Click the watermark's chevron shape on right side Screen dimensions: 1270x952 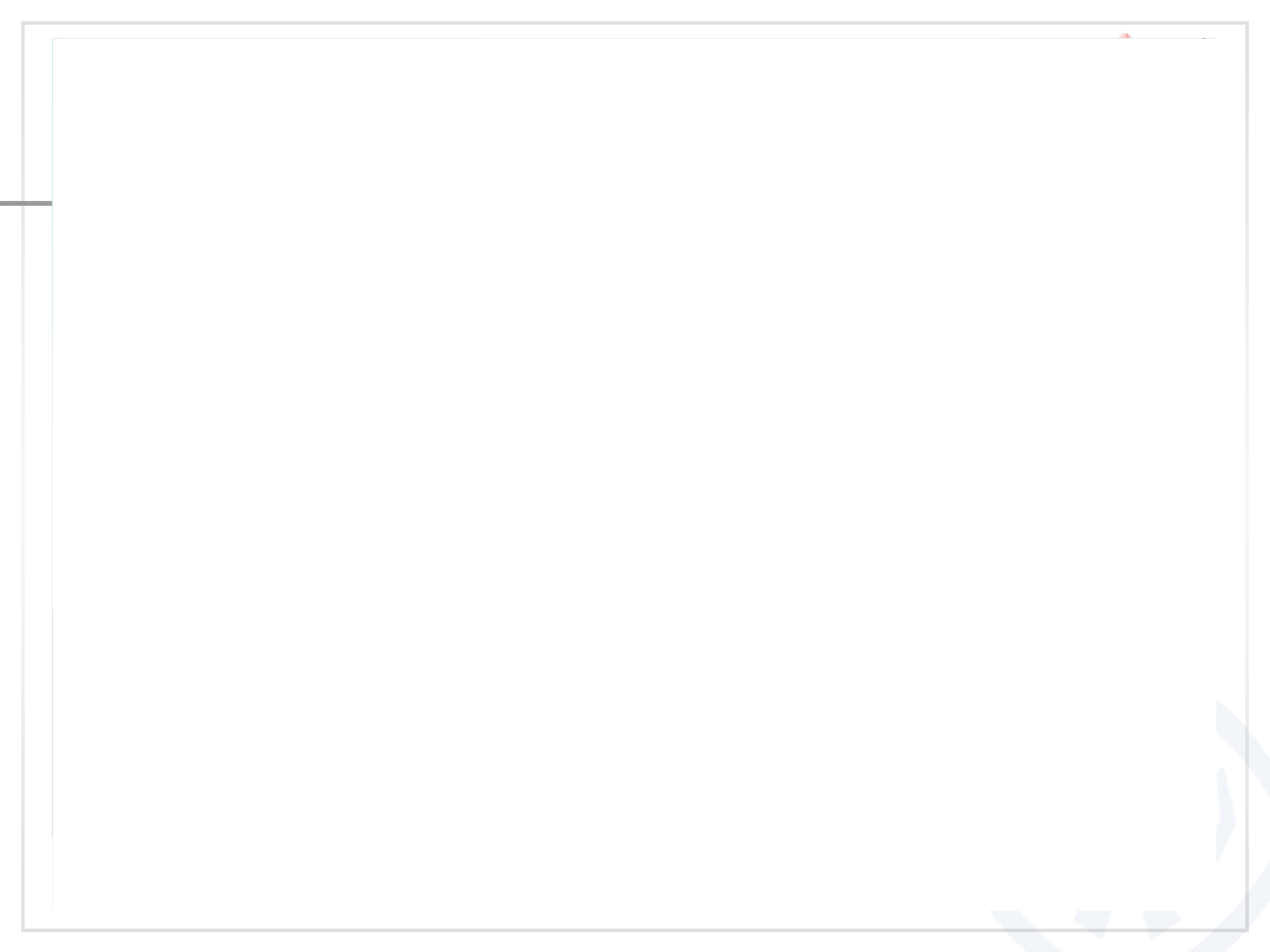(x=1226, y=815)
